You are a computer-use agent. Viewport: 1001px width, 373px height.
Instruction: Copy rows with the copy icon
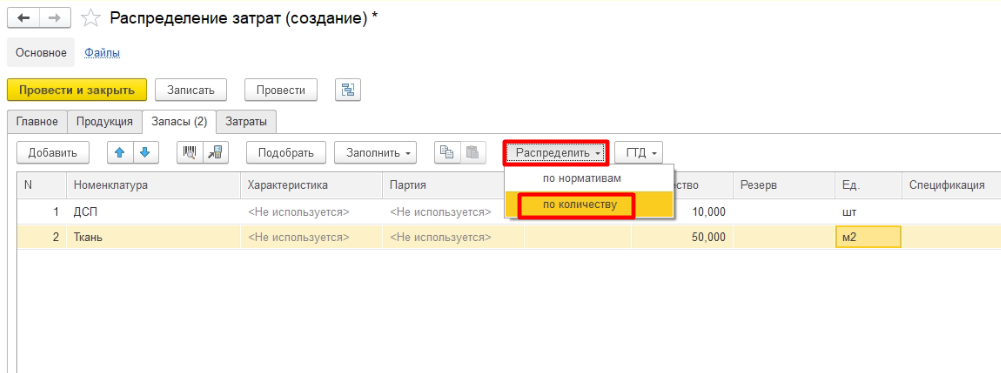point(447,153)
